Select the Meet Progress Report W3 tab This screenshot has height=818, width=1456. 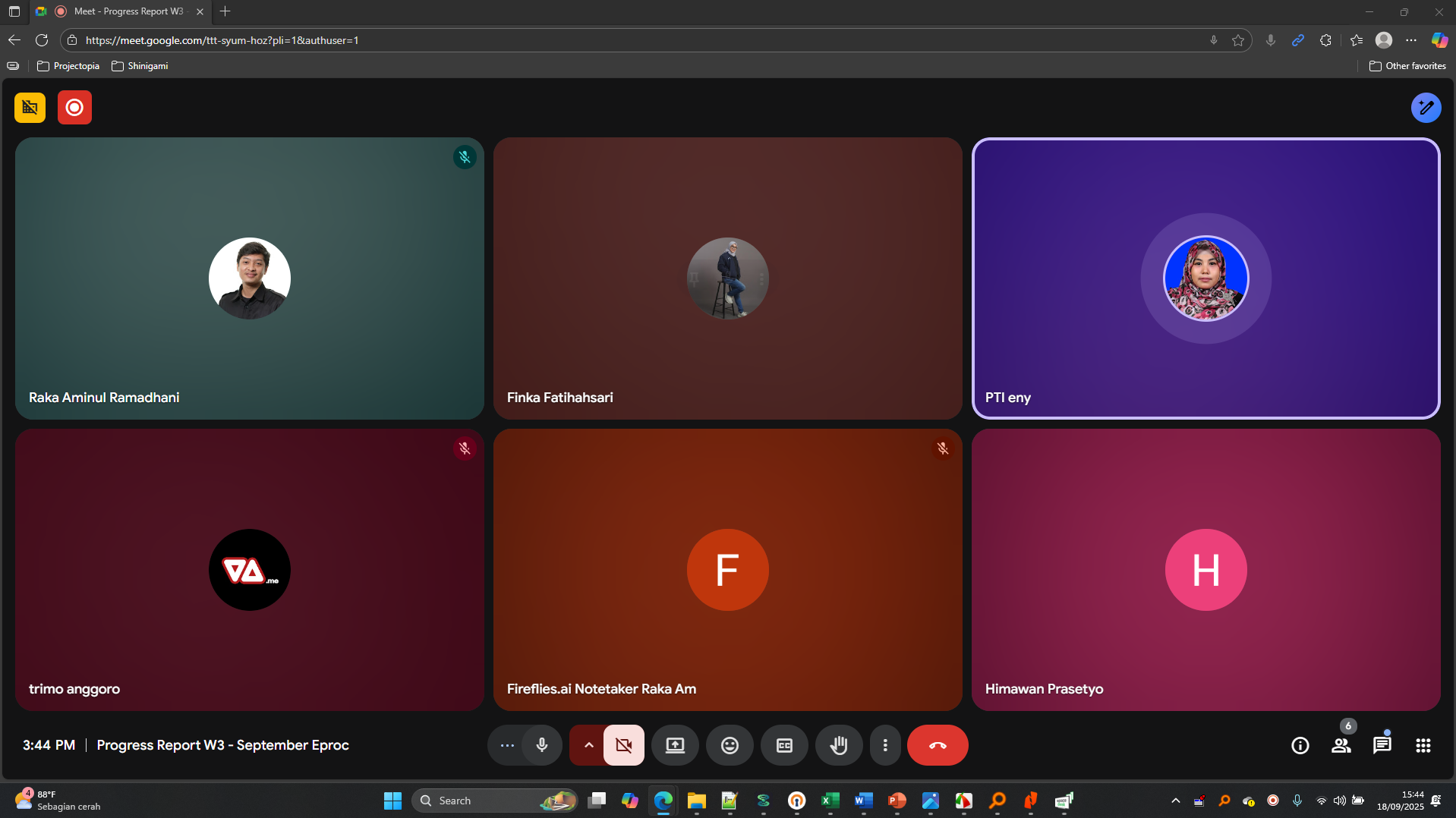coord(128,11)
